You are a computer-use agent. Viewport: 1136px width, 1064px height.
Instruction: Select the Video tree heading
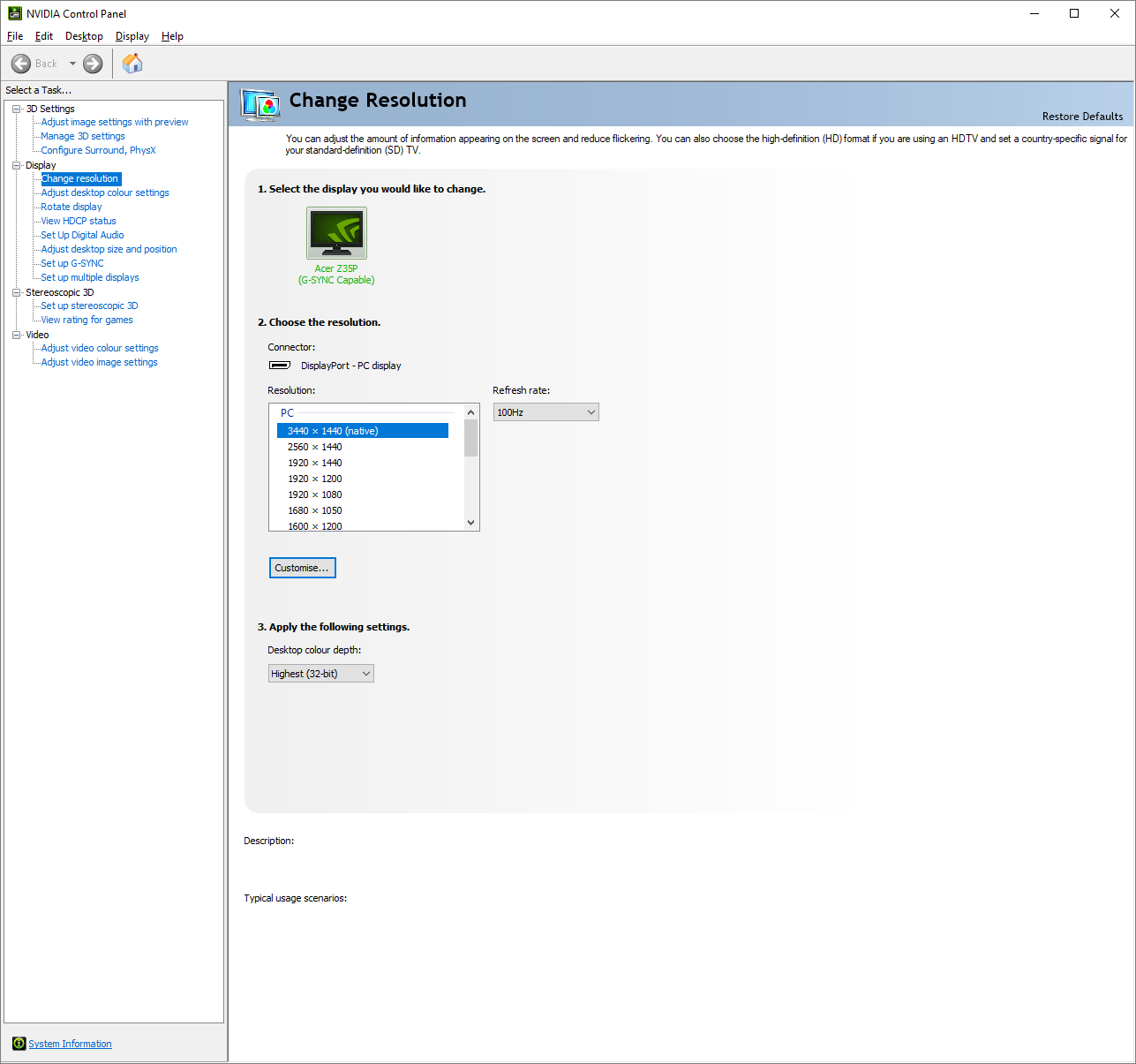click(37, 335)
